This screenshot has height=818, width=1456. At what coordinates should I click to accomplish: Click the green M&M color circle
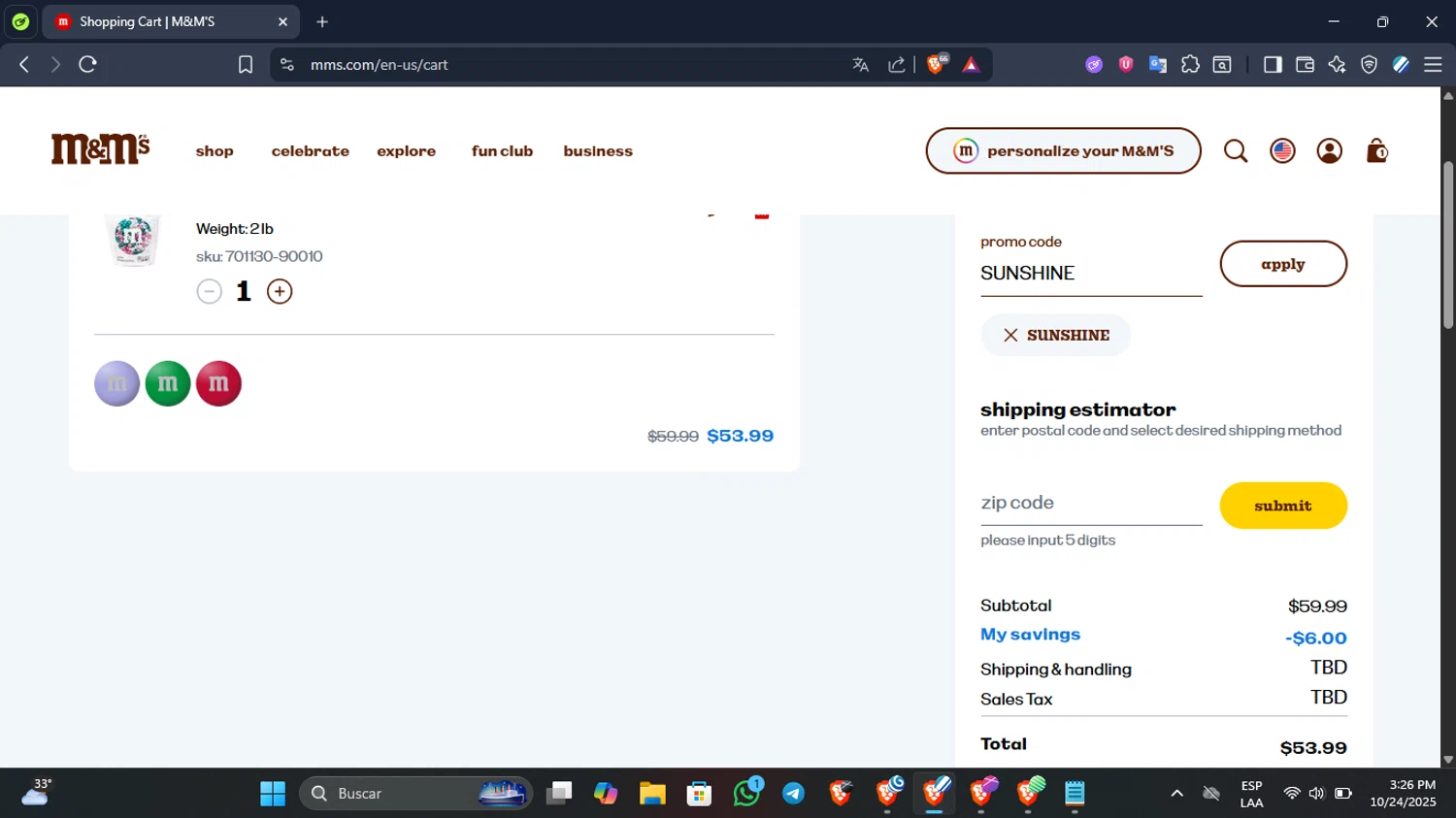(x=168, y=383)
